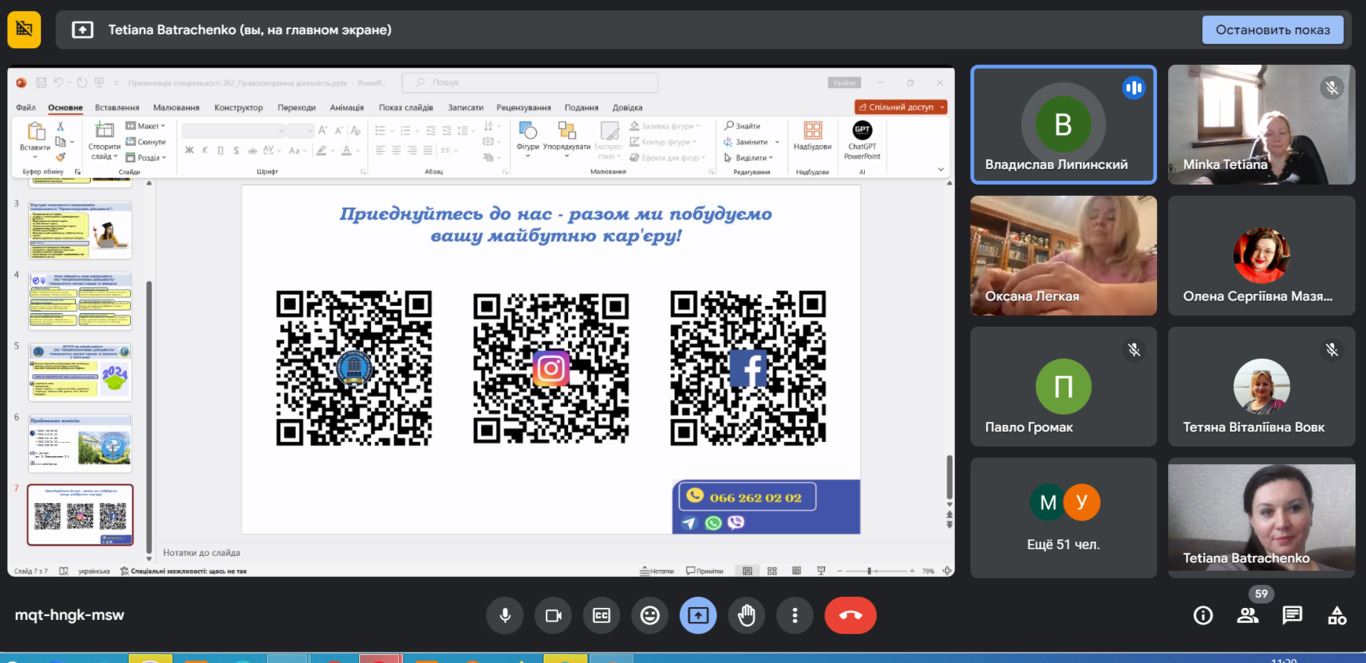1366x663 pixels.
Task: Leave the call with the red hang-up button
Action: tap(851, 616)
